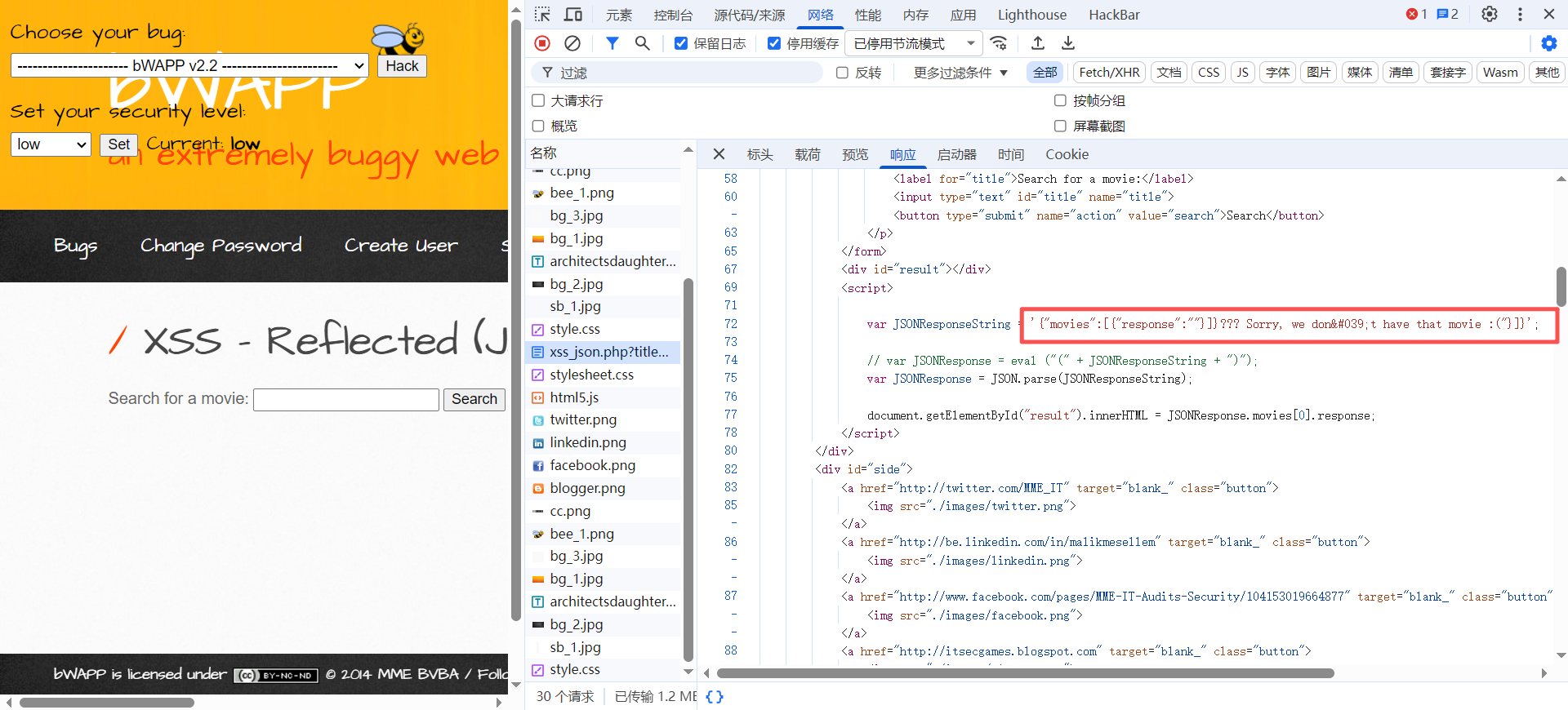Open the throttling mode dropdown

913,43
